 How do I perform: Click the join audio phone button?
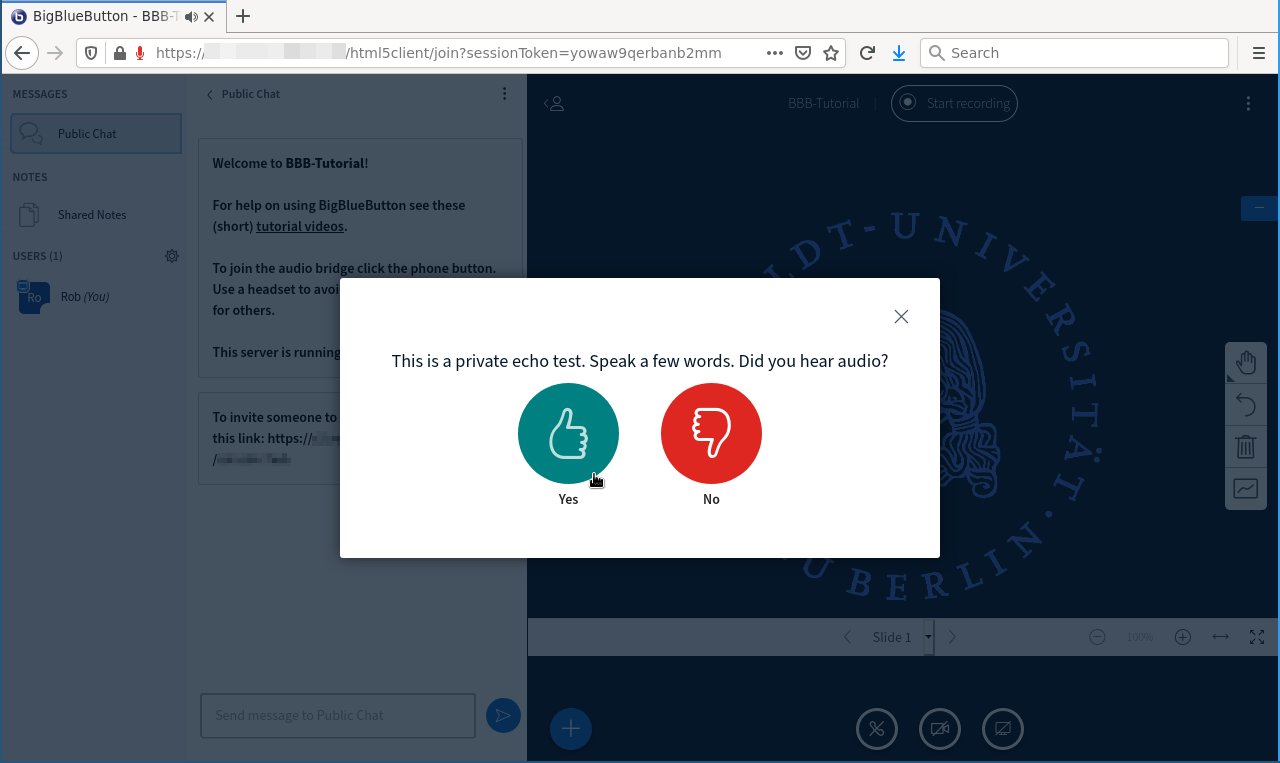(x=877, y=729)
